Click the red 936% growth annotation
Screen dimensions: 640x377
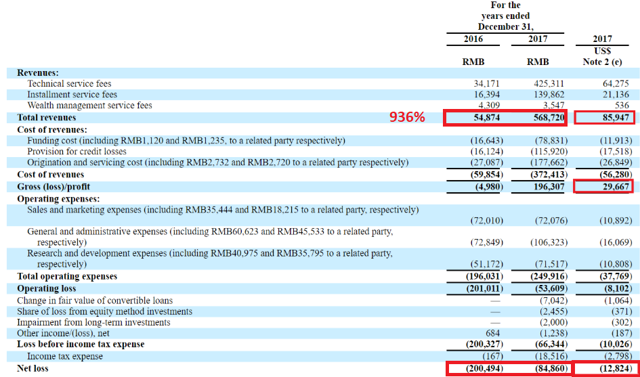tap(407, 118)
